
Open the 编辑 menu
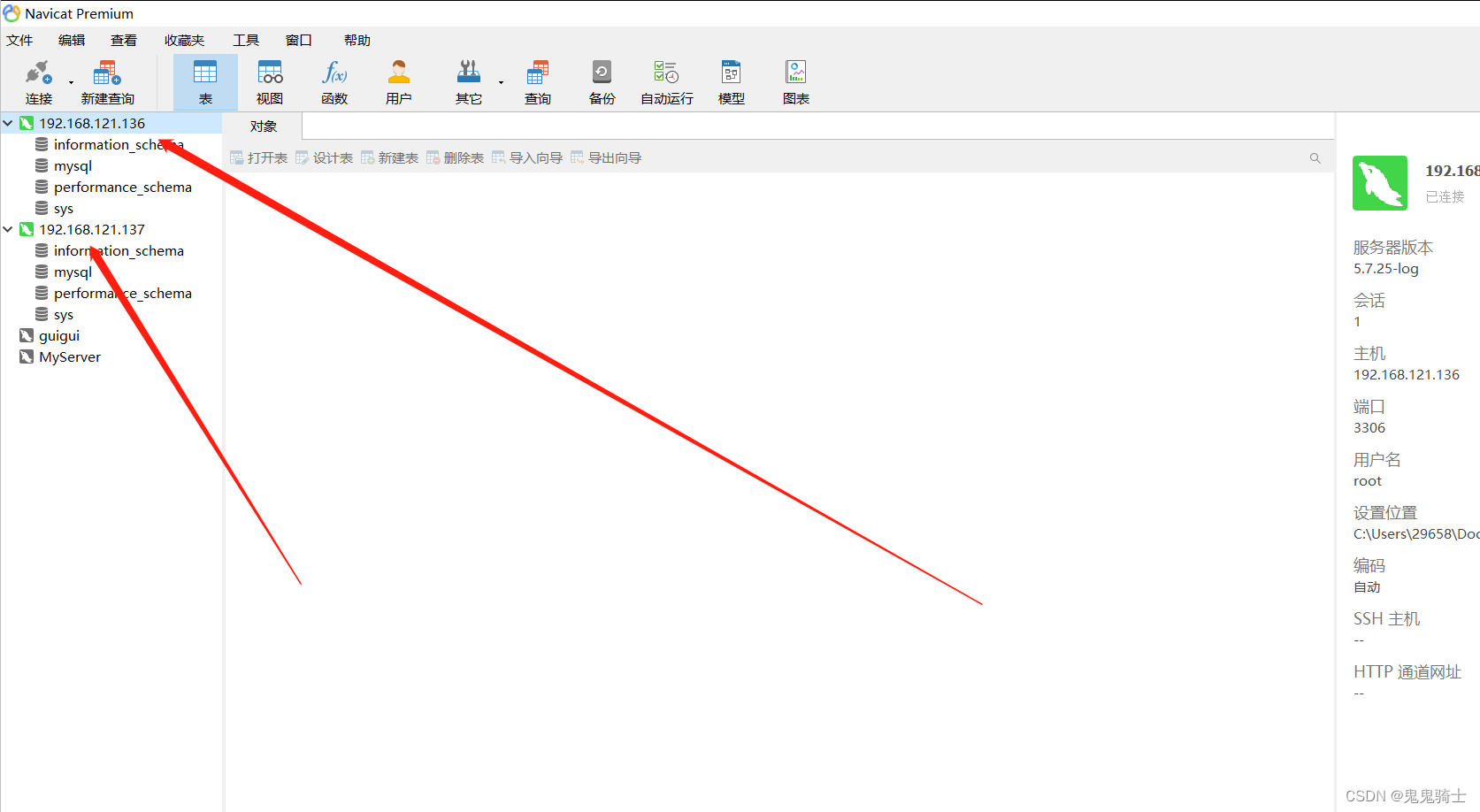coord(72,41)
